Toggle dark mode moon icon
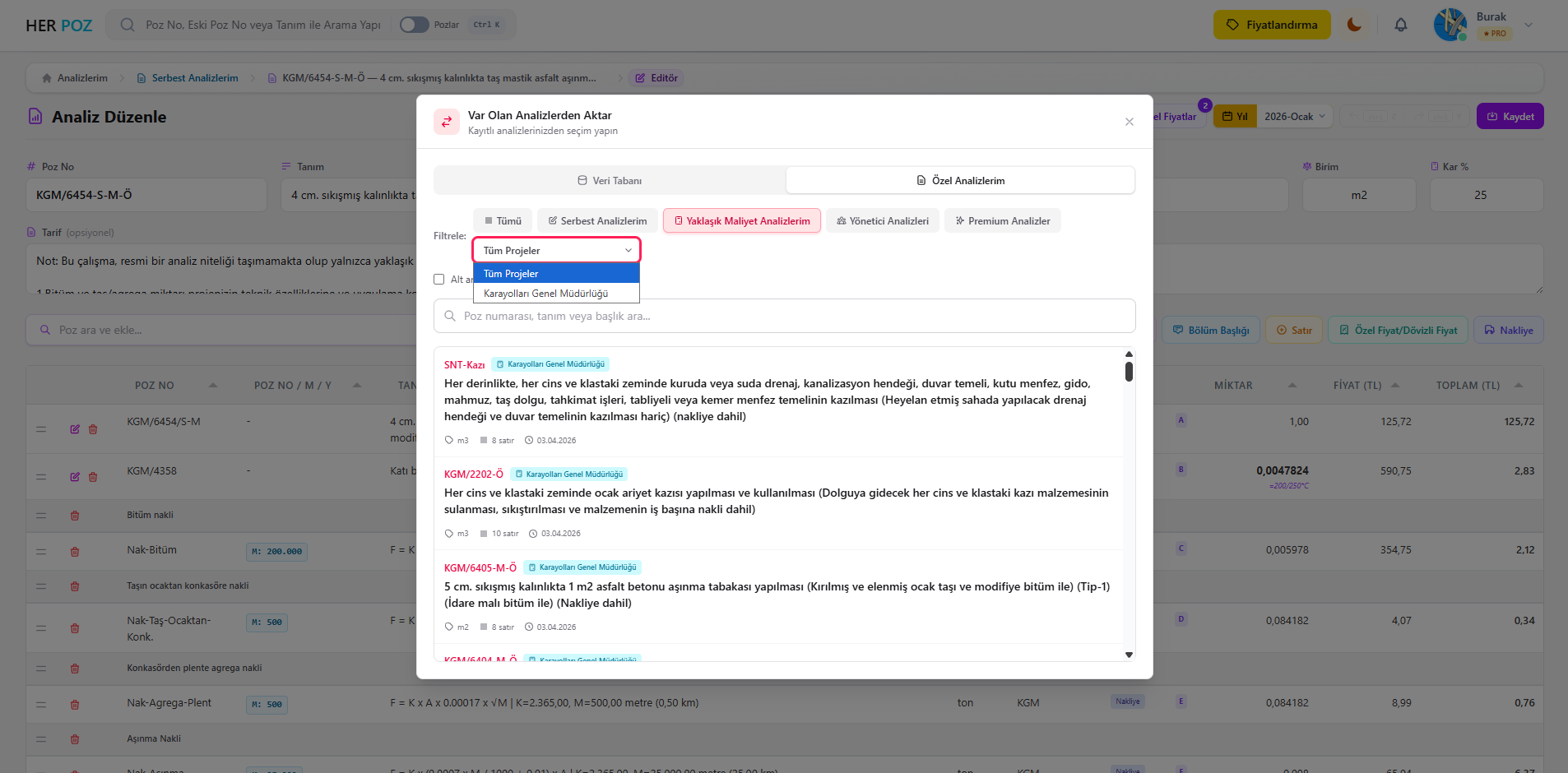The width and height of the screenshot is (1568, 773). point(1354,25)
